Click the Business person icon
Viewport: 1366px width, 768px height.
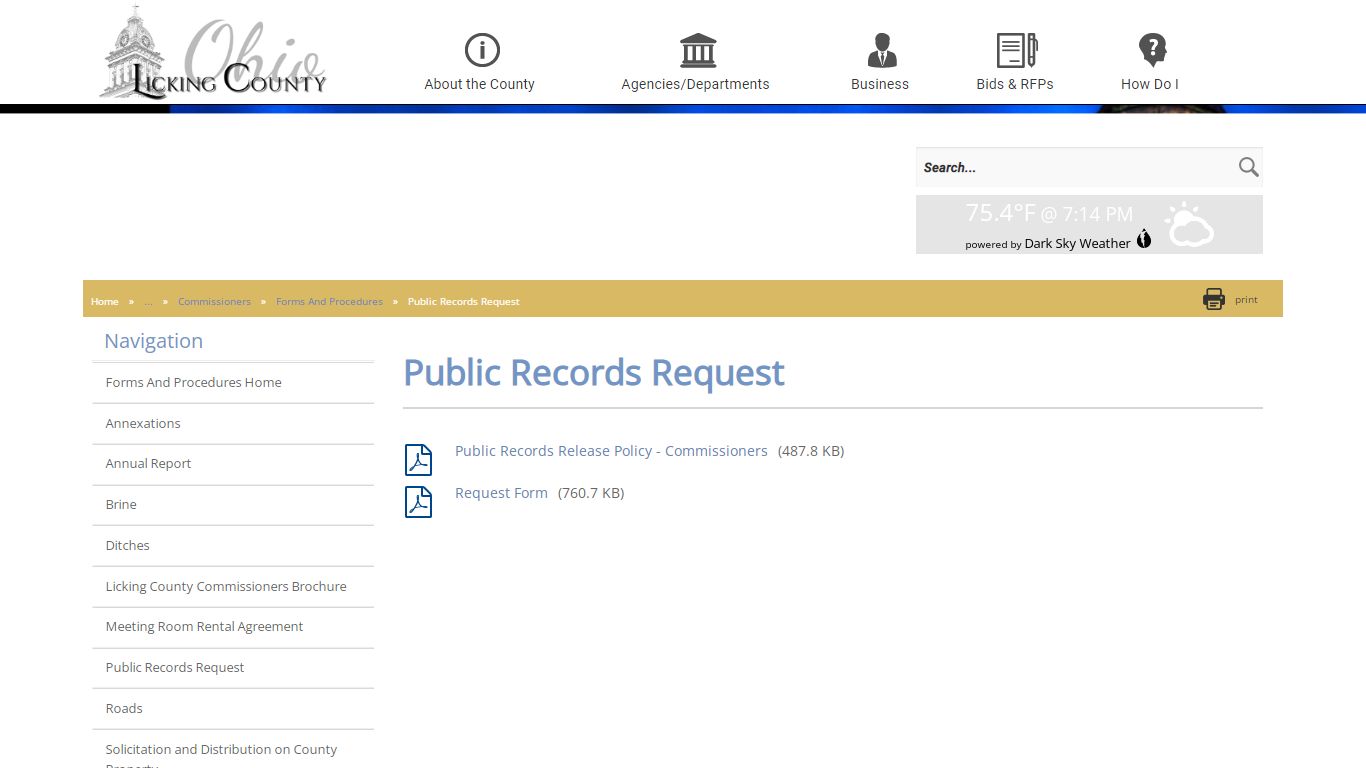(882, 50)
